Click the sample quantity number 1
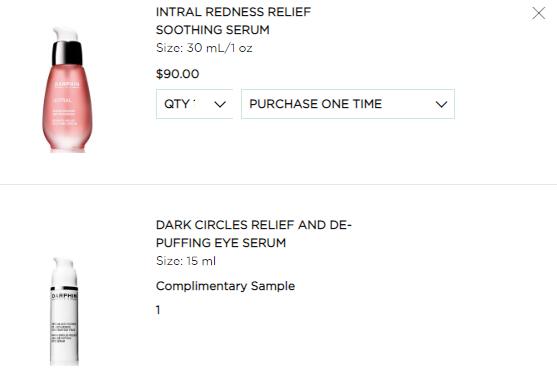The width and height of the screenshot is (557, 381). point(158,310)
